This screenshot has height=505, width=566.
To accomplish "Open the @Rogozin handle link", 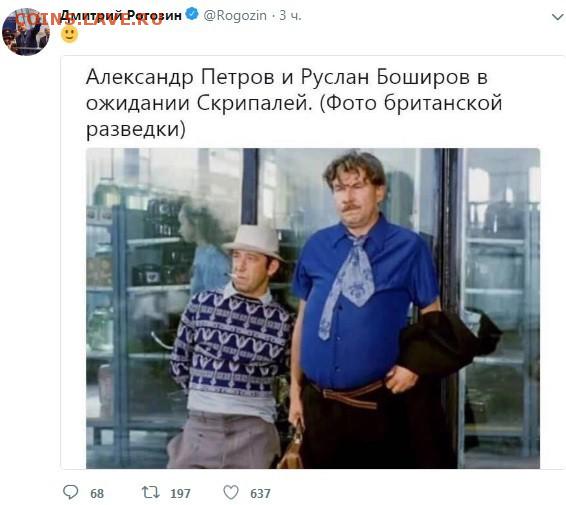I will coord(235,16).
